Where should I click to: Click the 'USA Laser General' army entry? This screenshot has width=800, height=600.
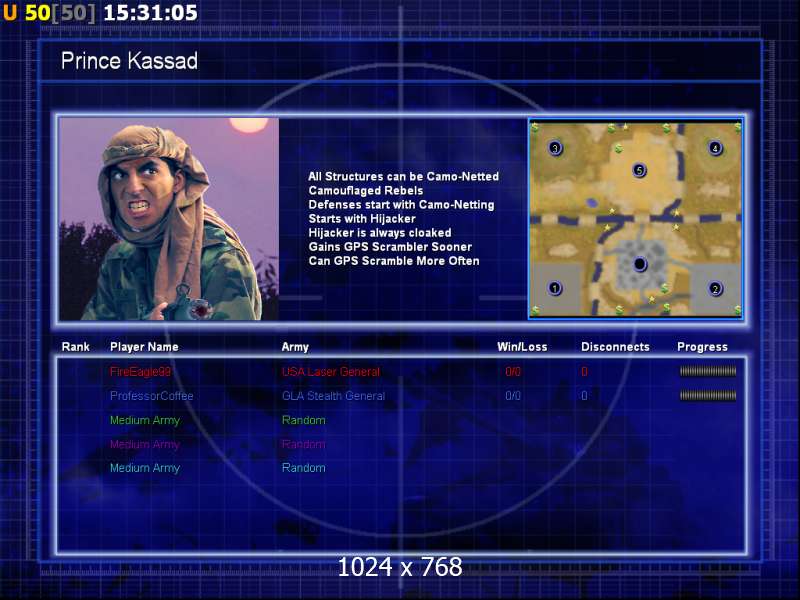coord(331,371)
